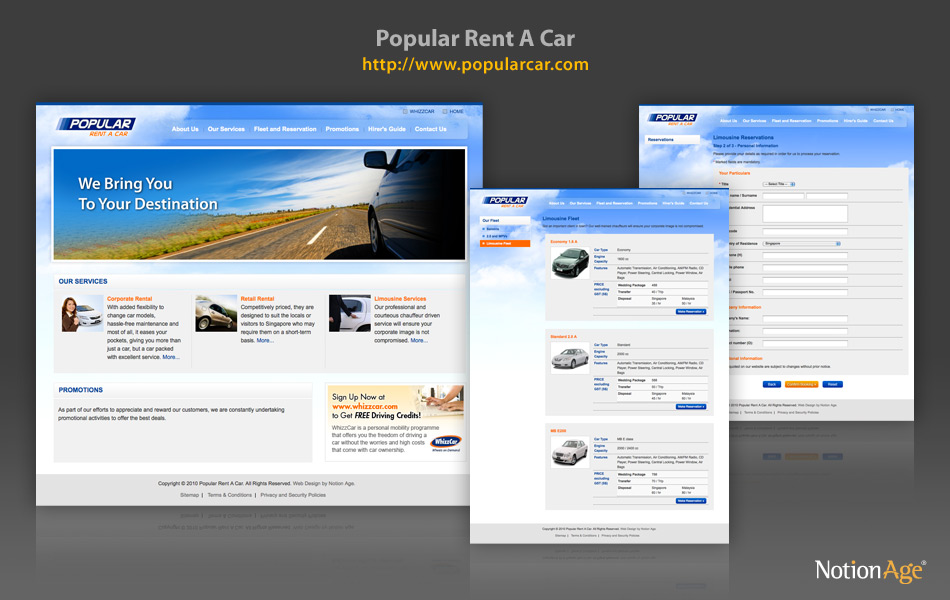Image resolution: width=950 pixels, height=600 pixels.
Task: Open Promotions in the homepage navigation
Action: [342, 129]
